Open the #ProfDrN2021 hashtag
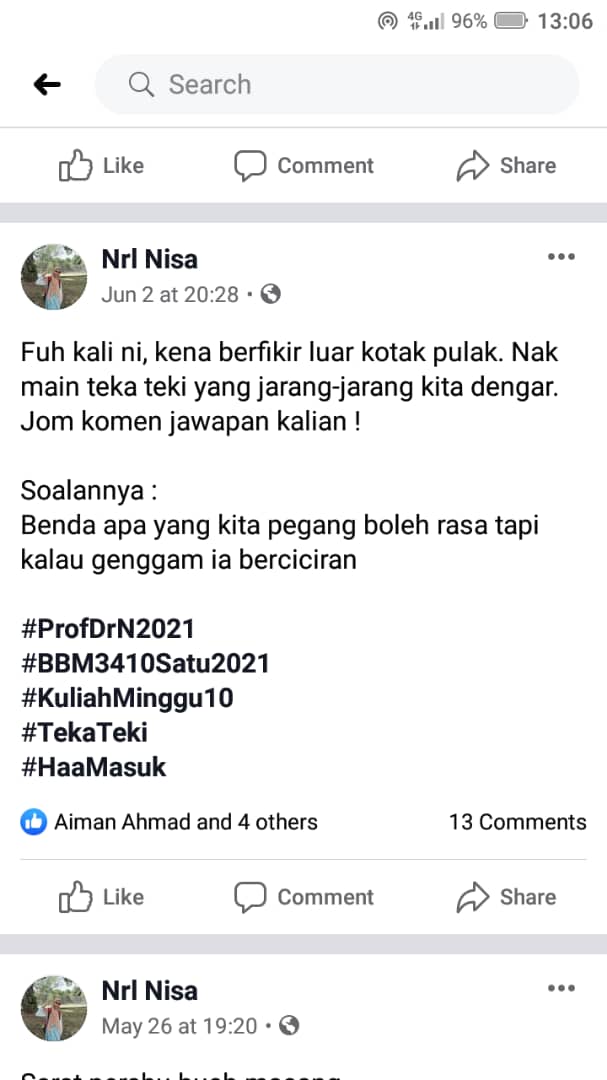 (x=108, y=629)
